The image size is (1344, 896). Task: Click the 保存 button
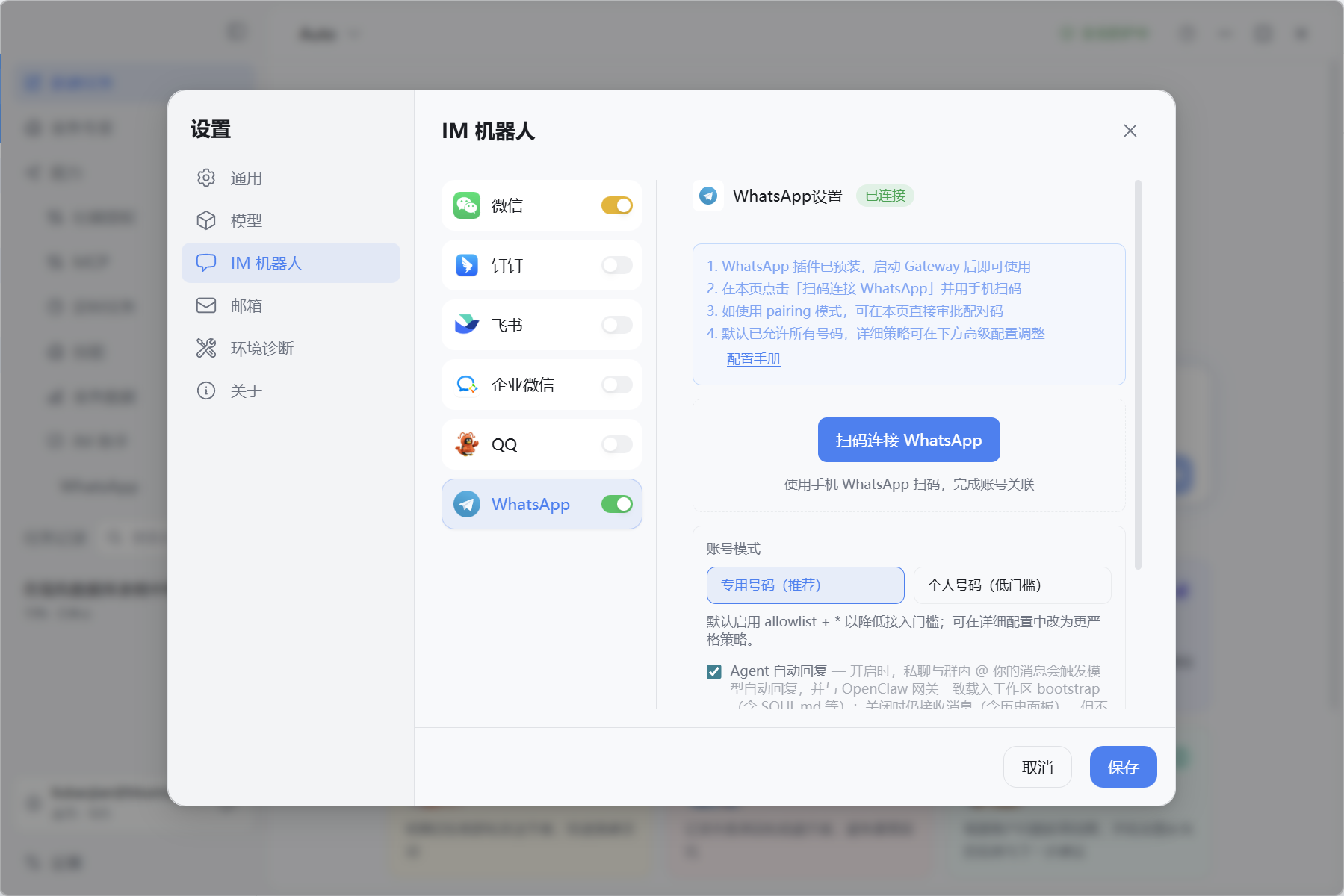click(1123, 767)
